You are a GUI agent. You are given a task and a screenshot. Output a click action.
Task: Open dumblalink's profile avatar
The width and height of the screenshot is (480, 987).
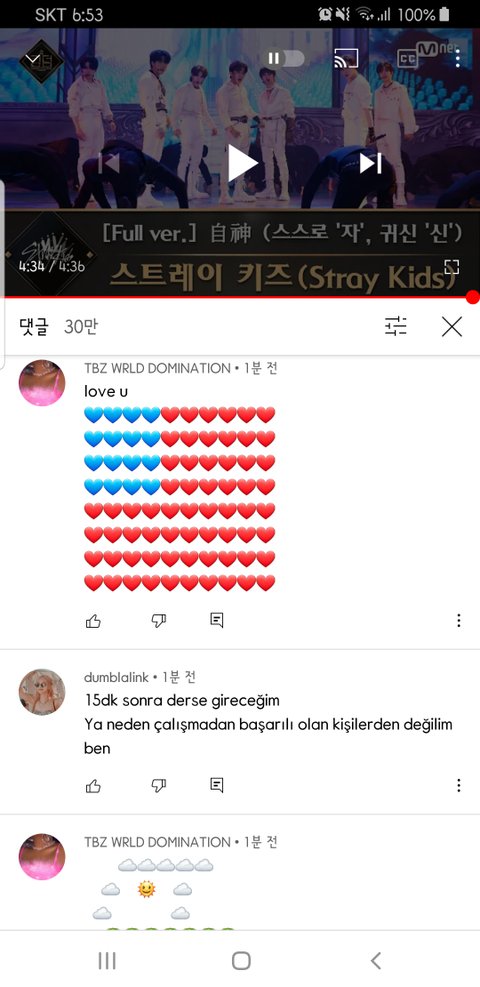click(x=42, y=692)
